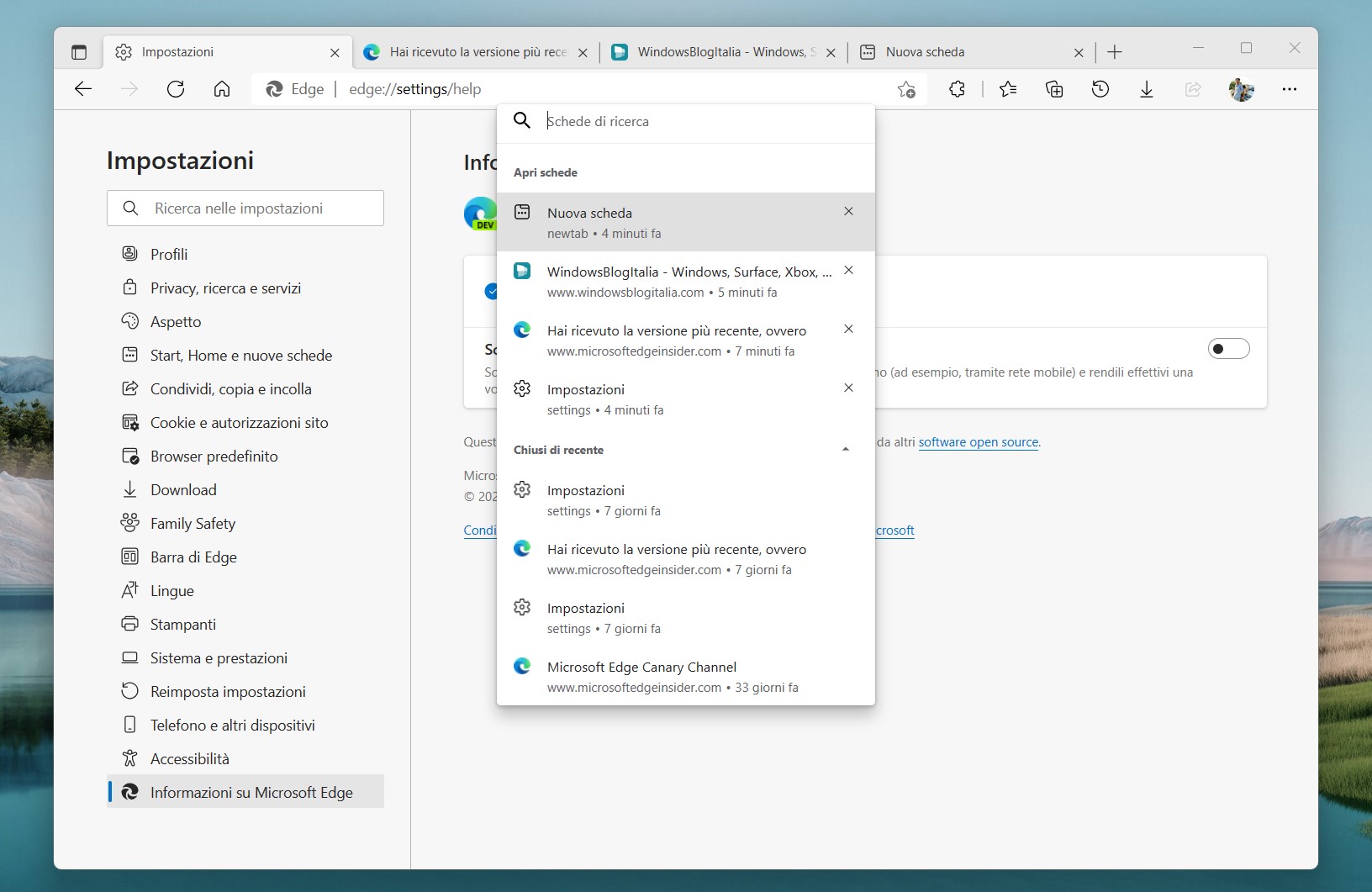This screenshot has height=892, width=1372.
Task: Open the 'software open source' link
Action: [x=979, y=442]
